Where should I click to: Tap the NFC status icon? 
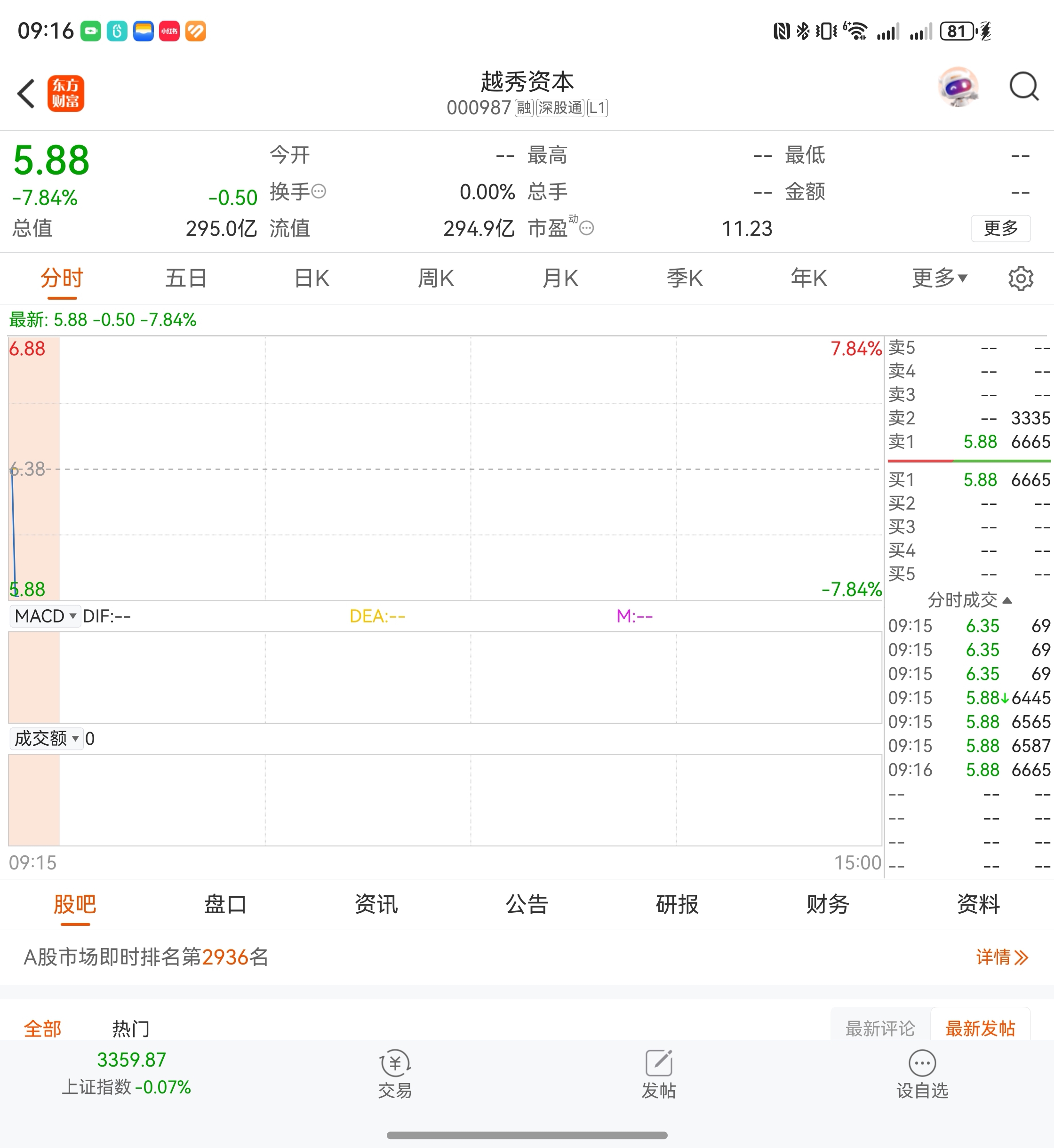tap(782, 31)
